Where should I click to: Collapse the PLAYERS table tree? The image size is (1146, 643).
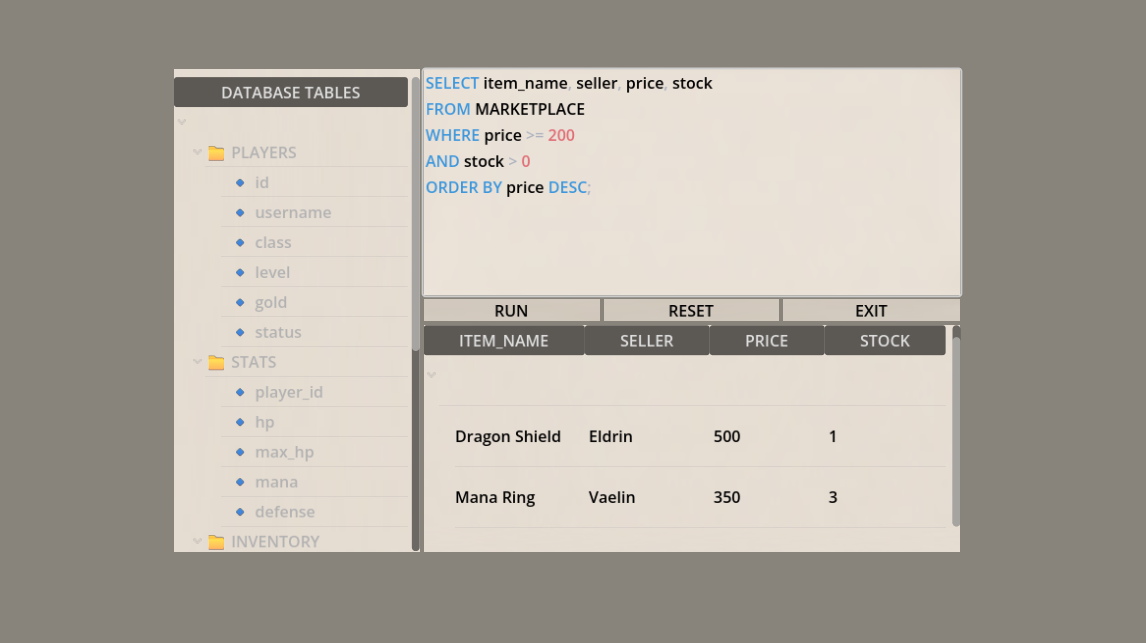click(x=197, y=152)
